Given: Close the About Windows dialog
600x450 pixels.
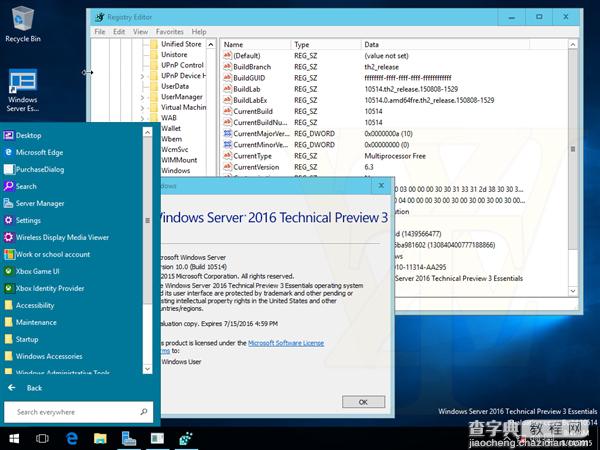Looking at the screenshot, I should [381, 186].
